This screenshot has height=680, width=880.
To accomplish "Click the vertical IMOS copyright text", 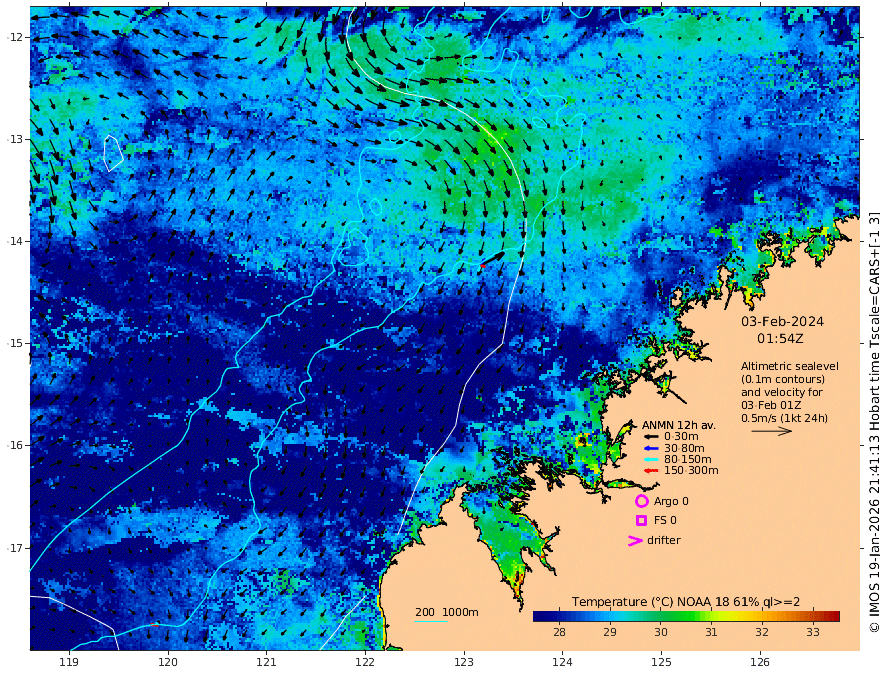I will [873, 422].
